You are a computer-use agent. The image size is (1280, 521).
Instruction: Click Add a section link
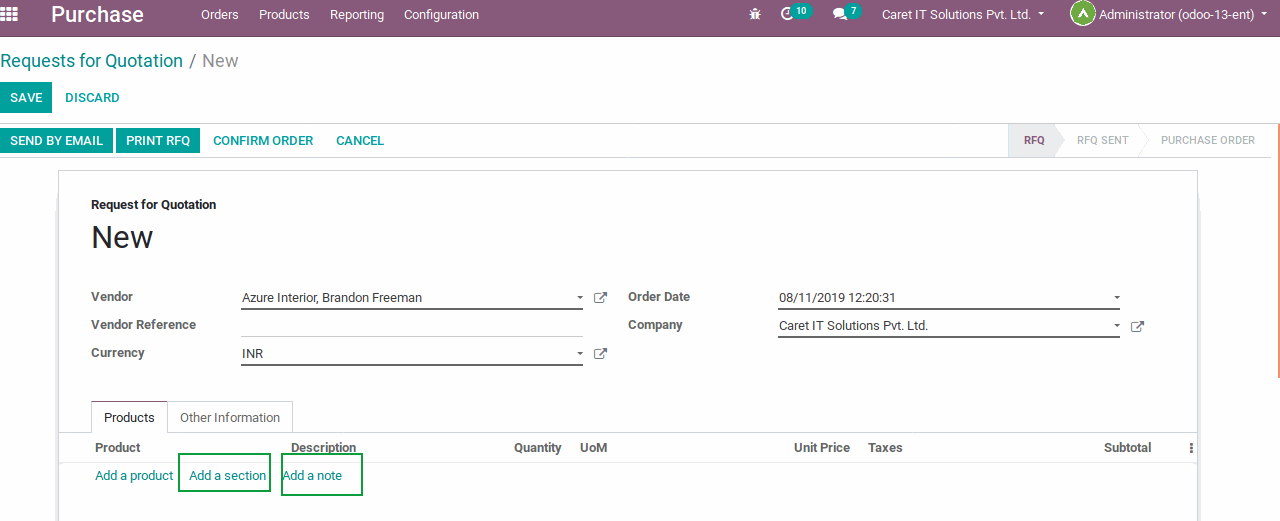click(x=228, y=476)
